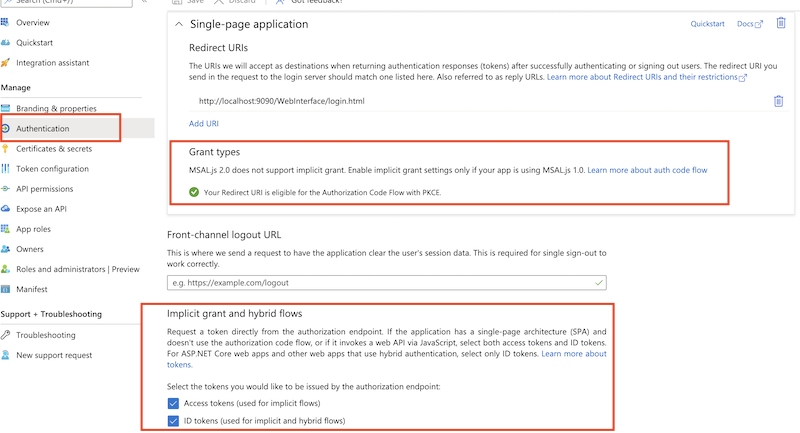Click the App roles grid icon
This screenshot has width=800, height=433.
pos(5,229)
